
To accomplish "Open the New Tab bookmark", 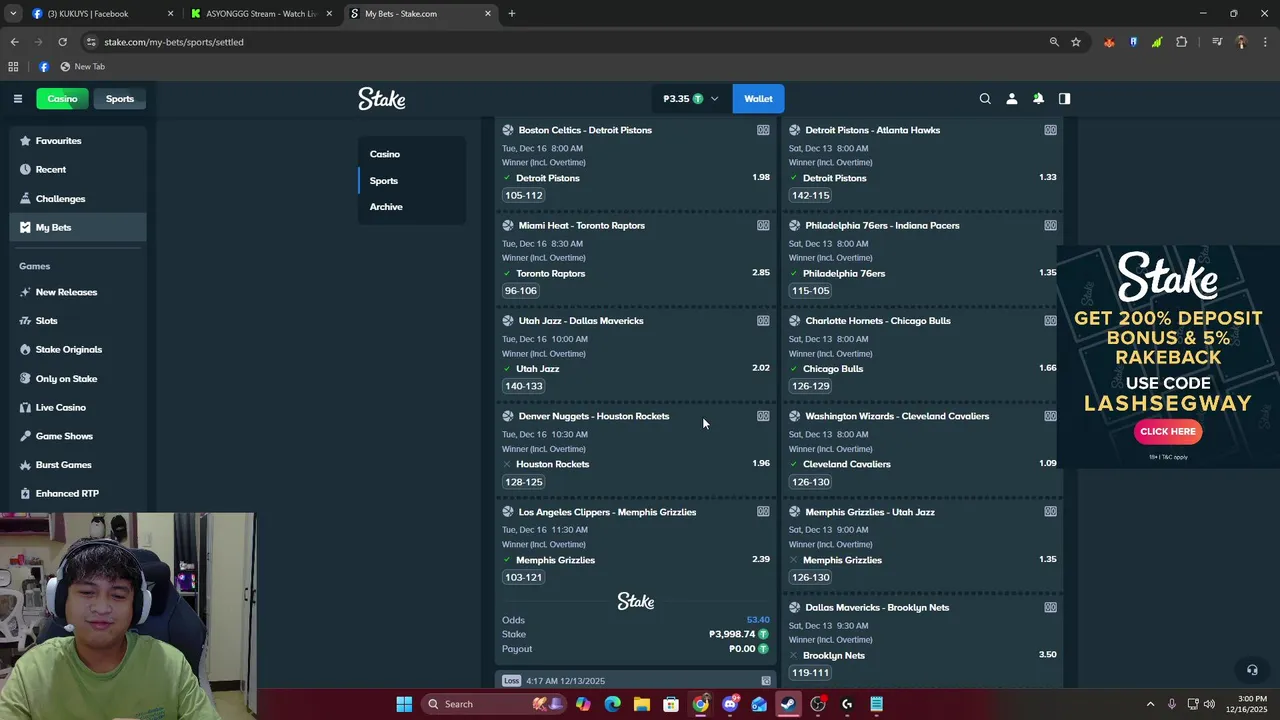I will click(x=82, y=67).
